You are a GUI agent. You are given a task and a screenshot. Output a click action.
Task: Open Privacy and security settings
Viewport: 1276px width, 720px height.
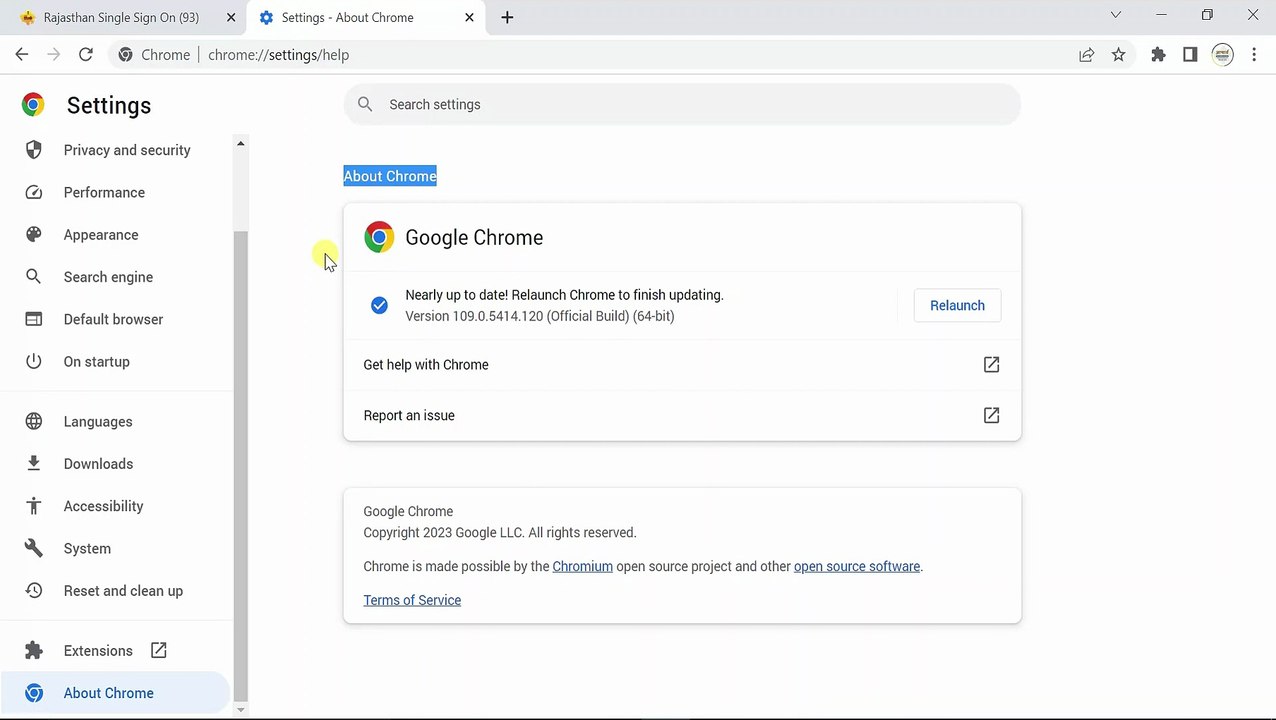[115, 150]
